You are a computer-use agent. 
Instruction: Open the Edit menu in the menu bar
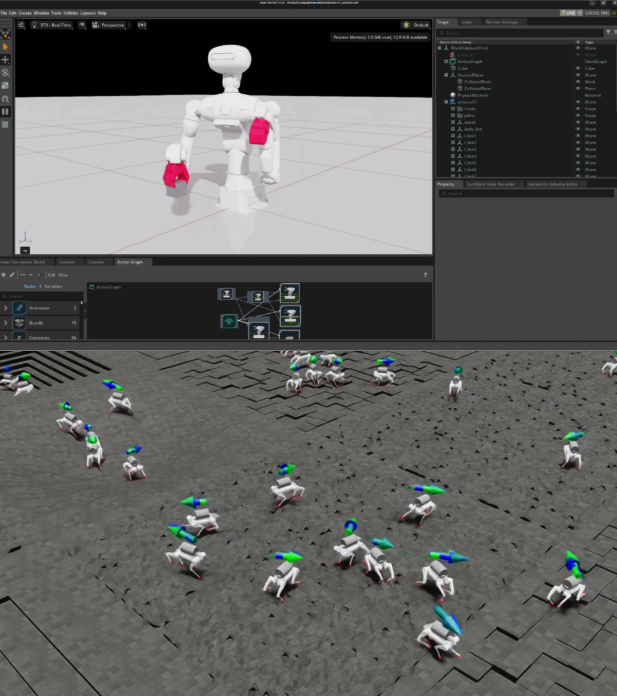click(x=12, y=13)
